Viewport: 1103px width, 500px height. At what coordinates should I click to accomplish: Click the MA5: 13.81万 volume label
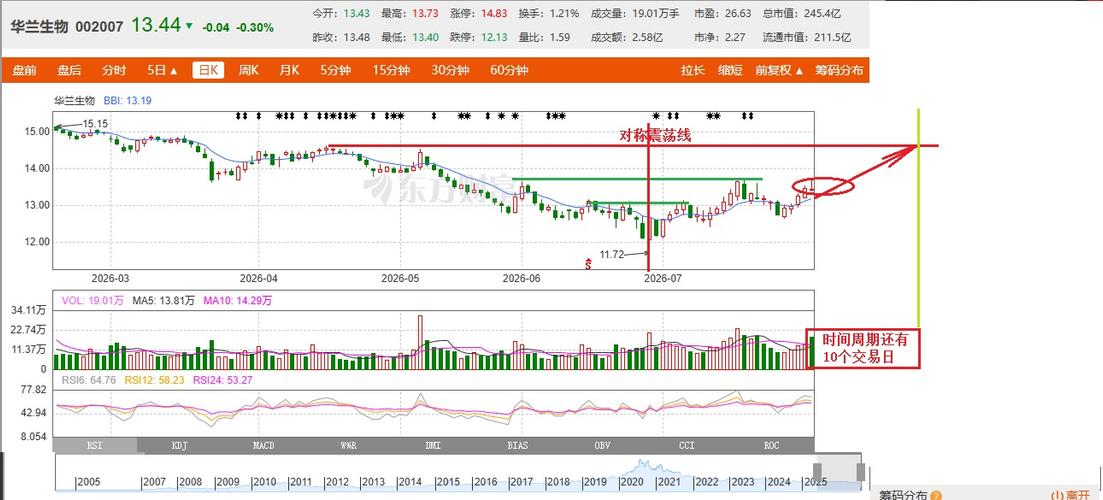tap(164, 300)
